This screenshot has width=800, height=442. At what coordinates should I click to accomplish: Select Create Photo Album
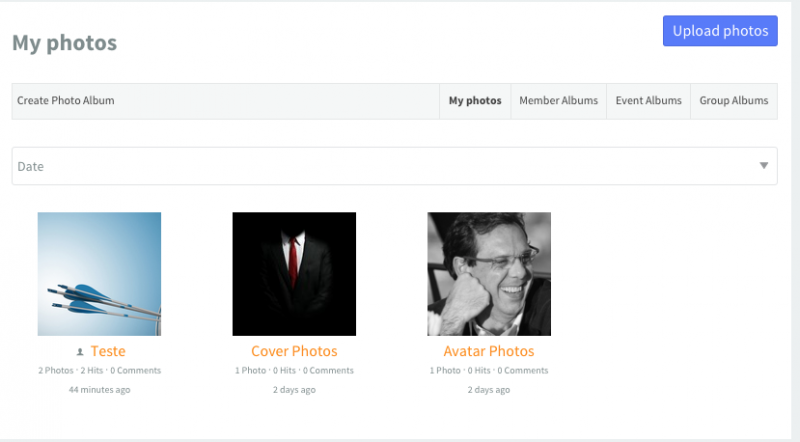tap(66, 101)
